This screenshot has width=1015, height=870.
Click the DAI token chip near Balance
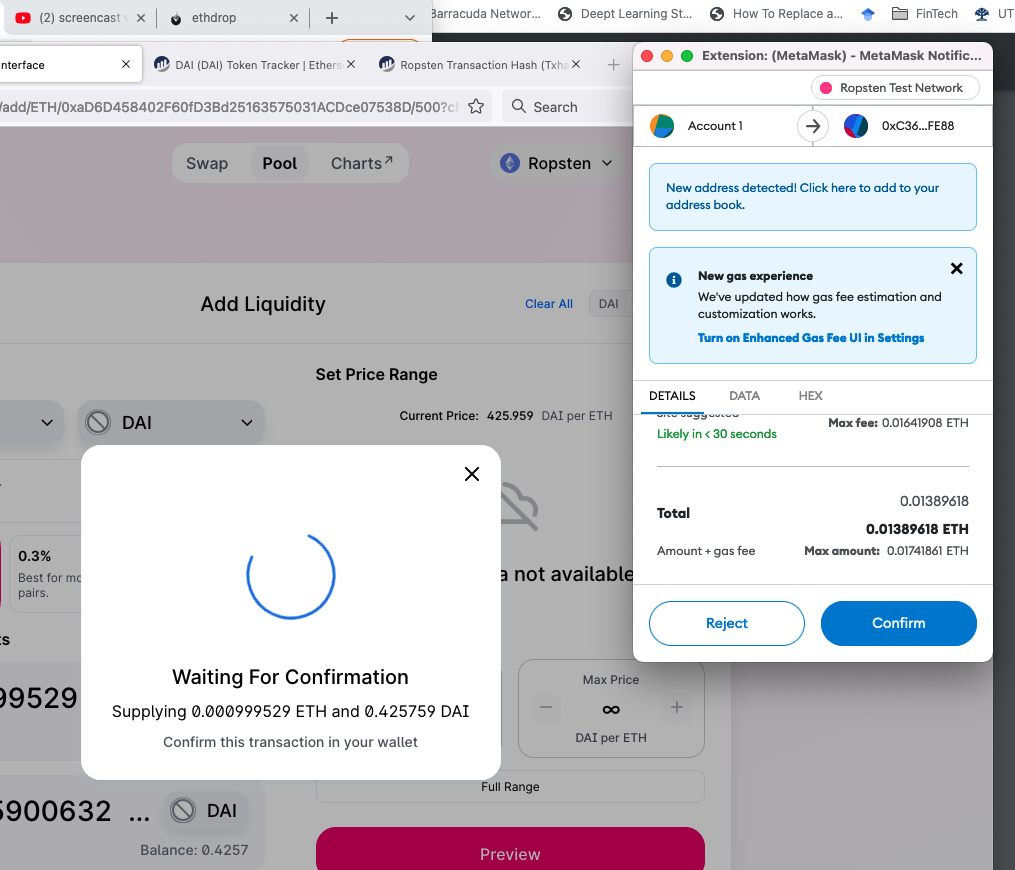pyautogui.click(x=205, y=810)
